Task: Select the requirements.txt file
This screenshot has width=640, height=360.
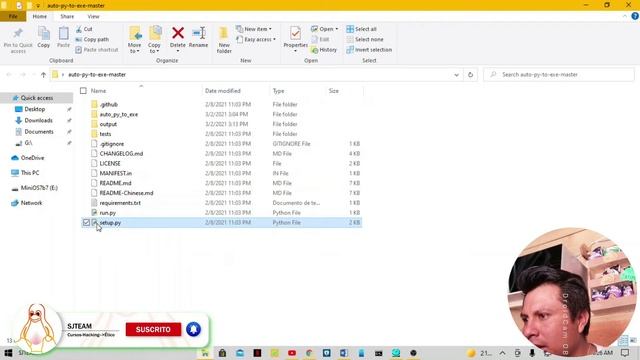Action: pos(120,203)
